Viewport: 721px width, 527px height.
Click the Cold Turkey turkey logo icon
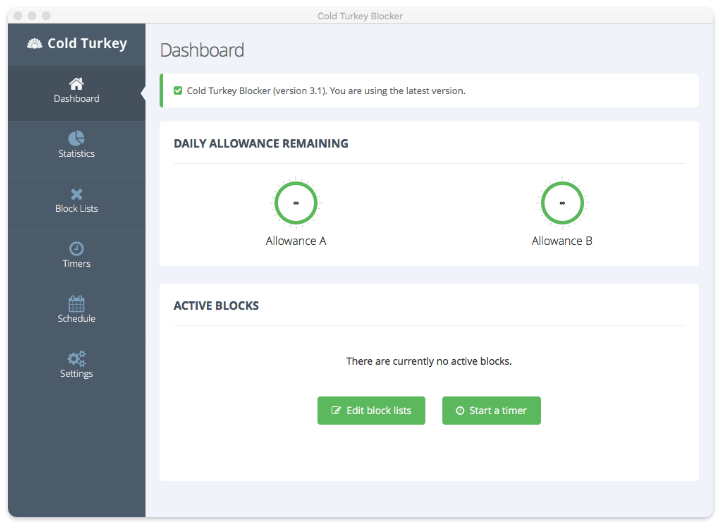click(34, 44)
